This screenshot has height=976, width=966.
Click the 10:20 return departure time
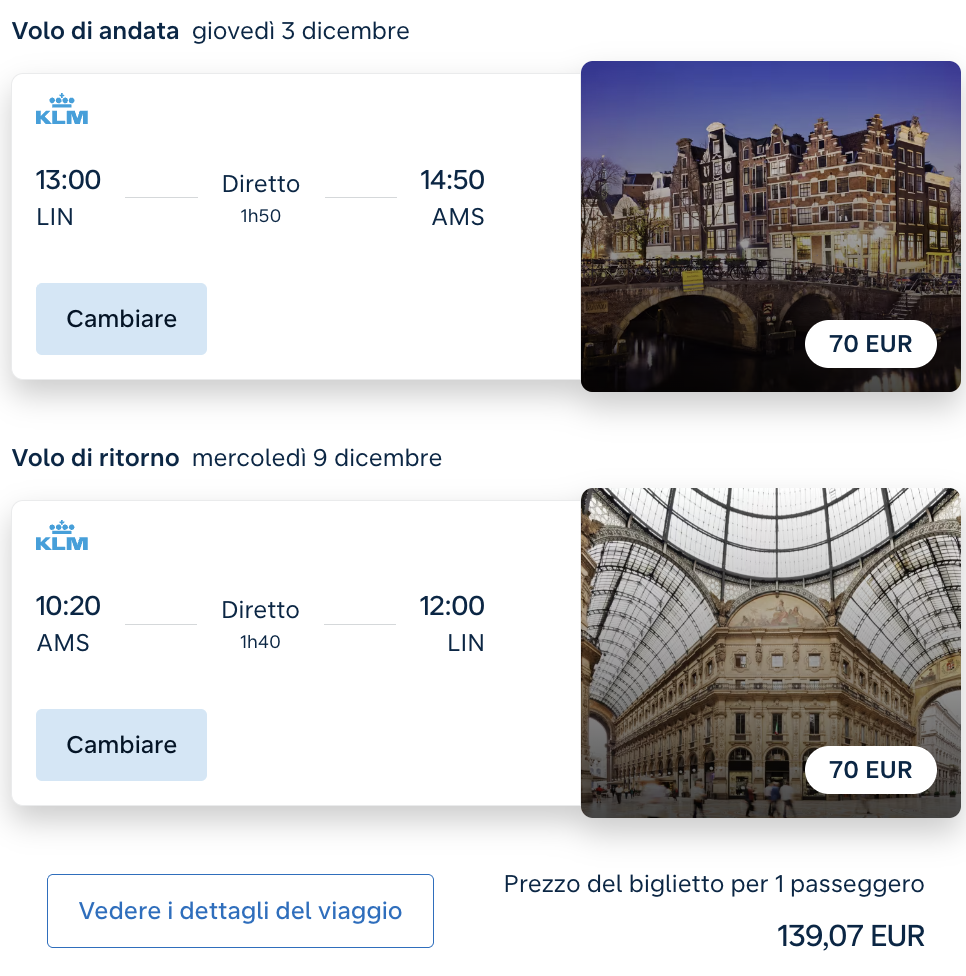[68, 606]
